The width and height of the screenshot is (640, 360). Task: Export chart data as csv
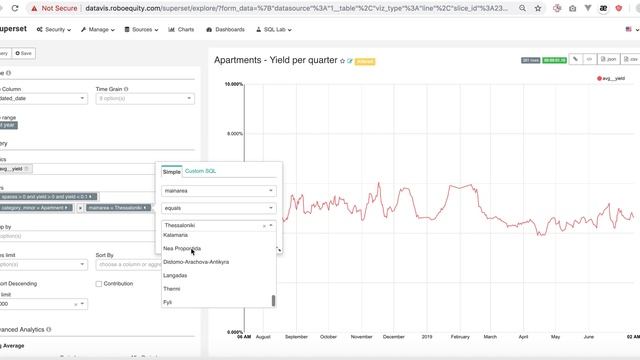(x=631, y=60)
